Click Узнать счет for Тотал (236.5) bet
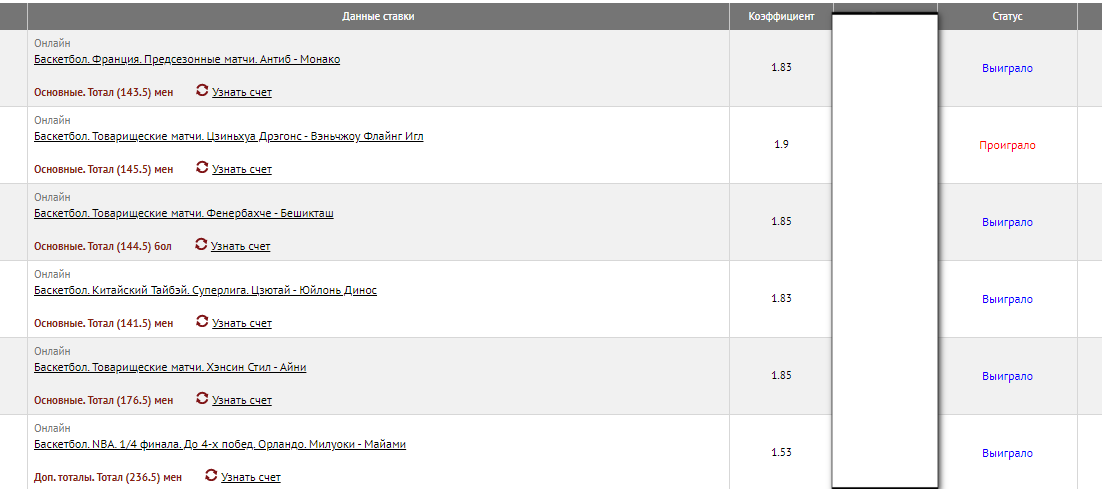 [251, 478]
